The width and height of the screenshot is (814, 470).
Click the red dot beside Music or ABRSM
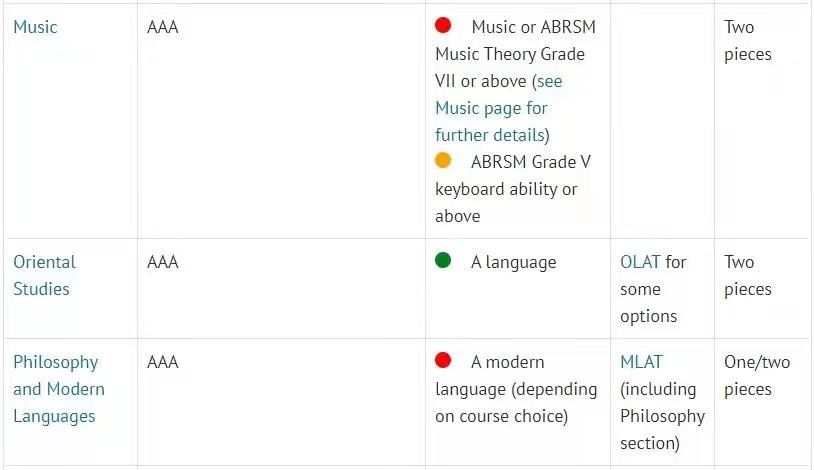(x=443, y=25)
